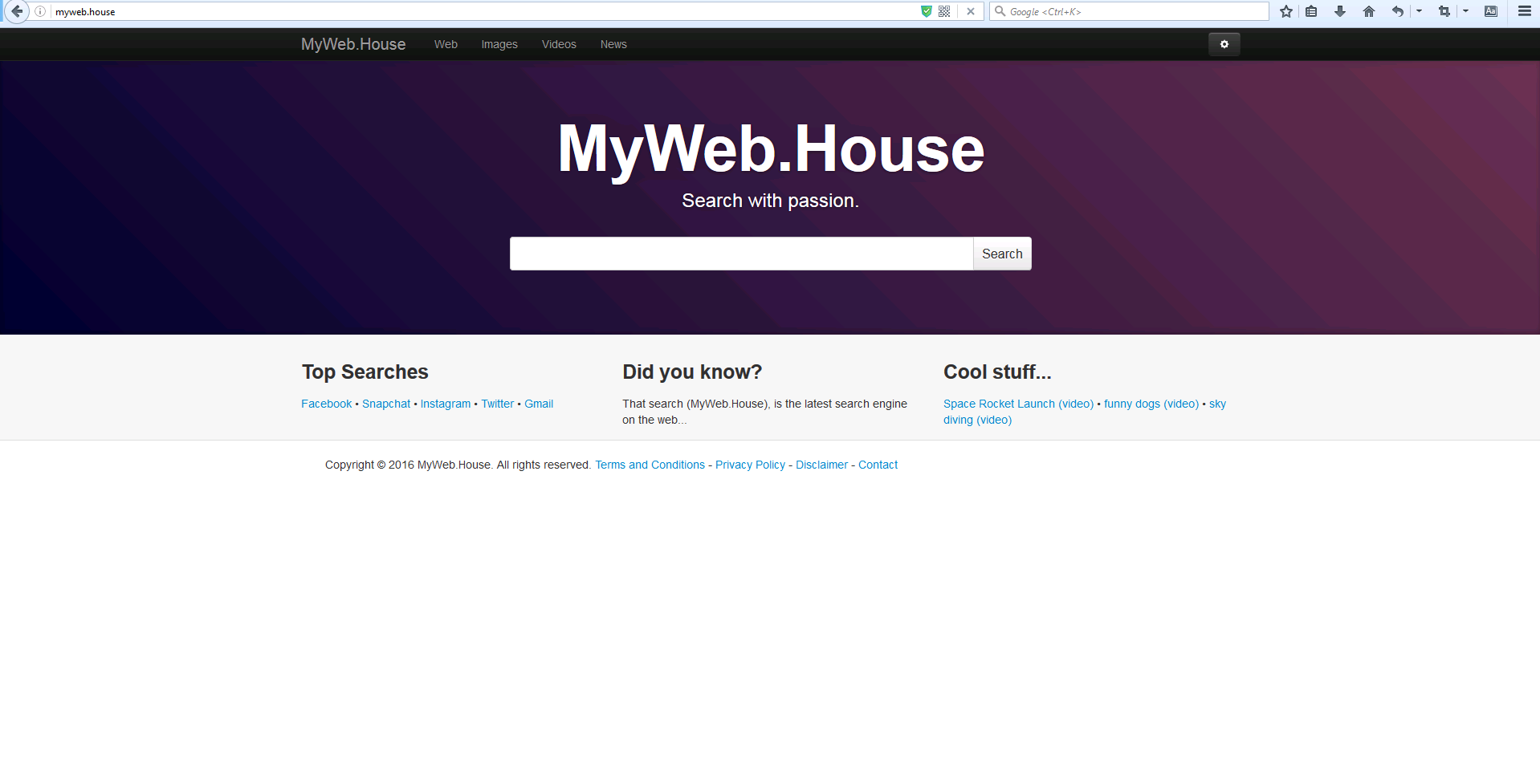Image resolution: width=1540 pixels, height=784 pixels.
Task: Click the Aa reader toolbar icon
Action: point(1491,11)
